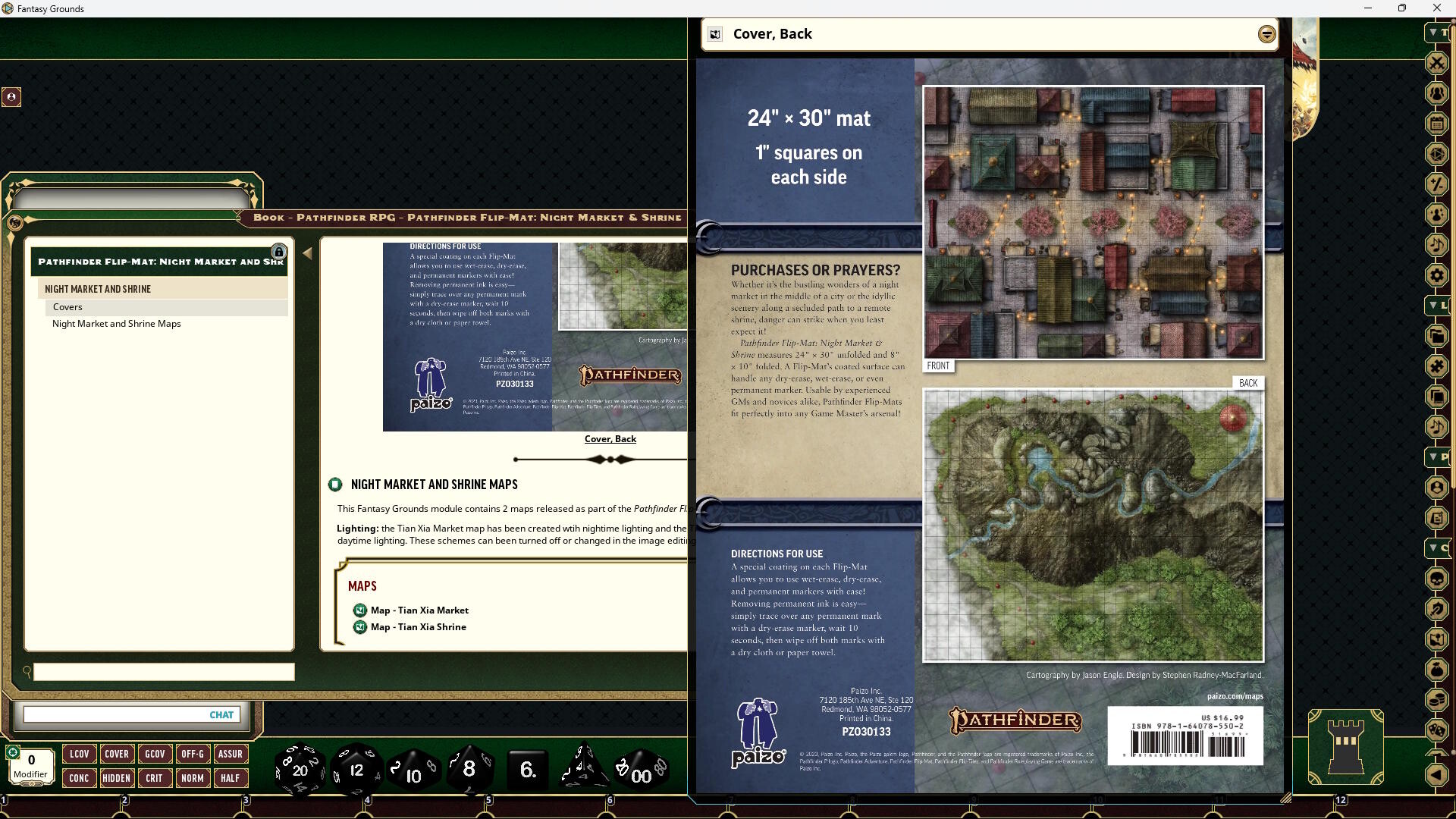
Task: Open the Effects sparkle-person sidebar icon
Action: (x=1437, y=215)
